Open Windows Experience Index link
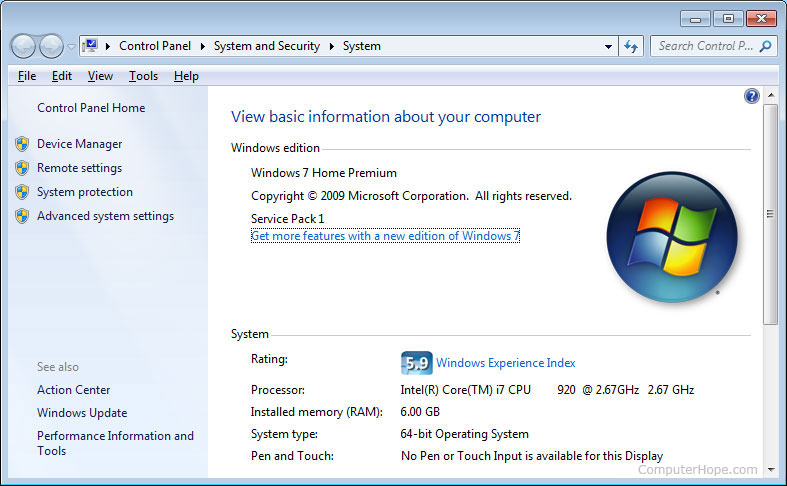The width and height of the screenshot is (787, 486). point(505,363)
